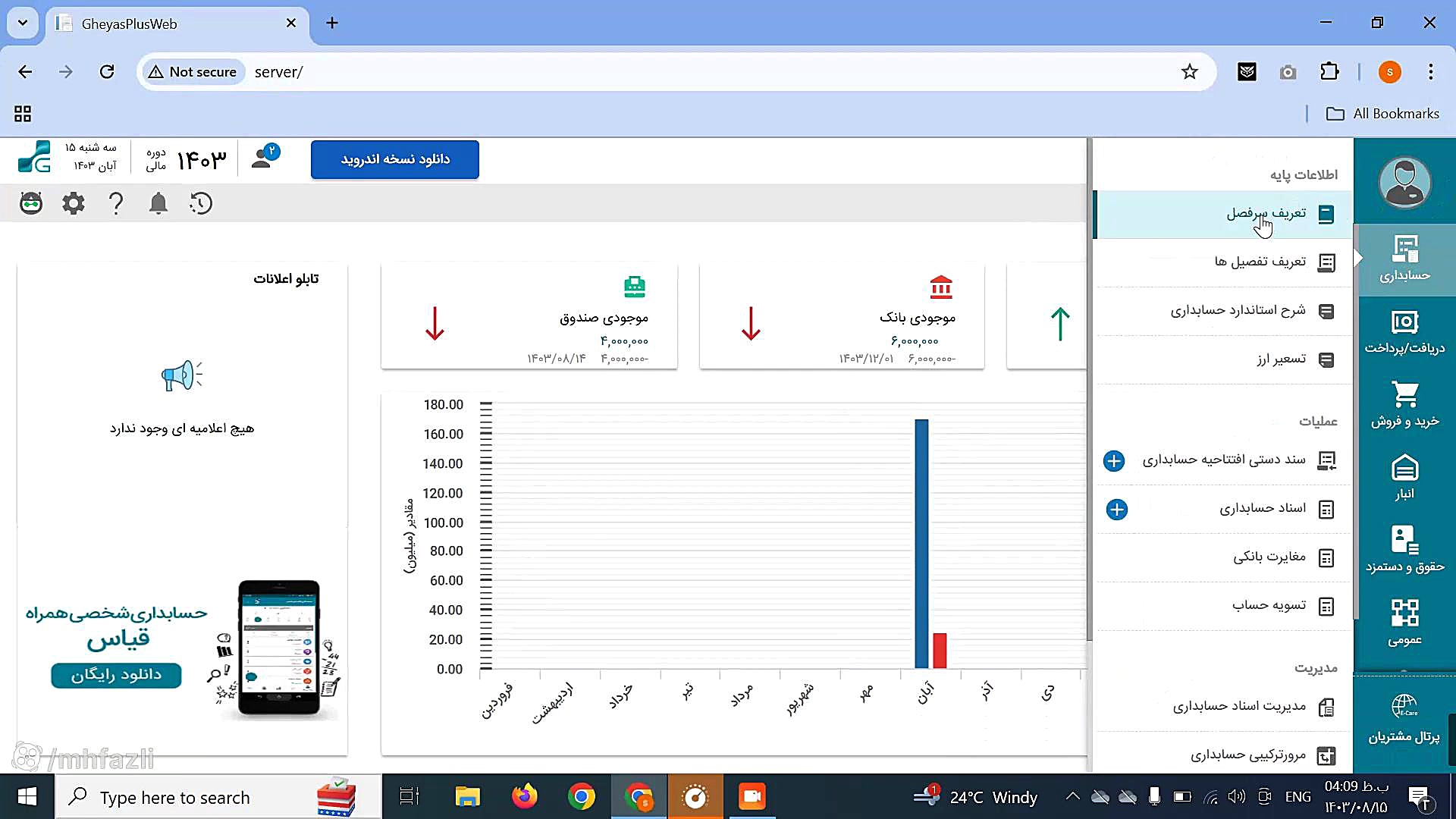1456x819 pixels.
Task: Click the taskbar search box
Action: pos(218,797)
